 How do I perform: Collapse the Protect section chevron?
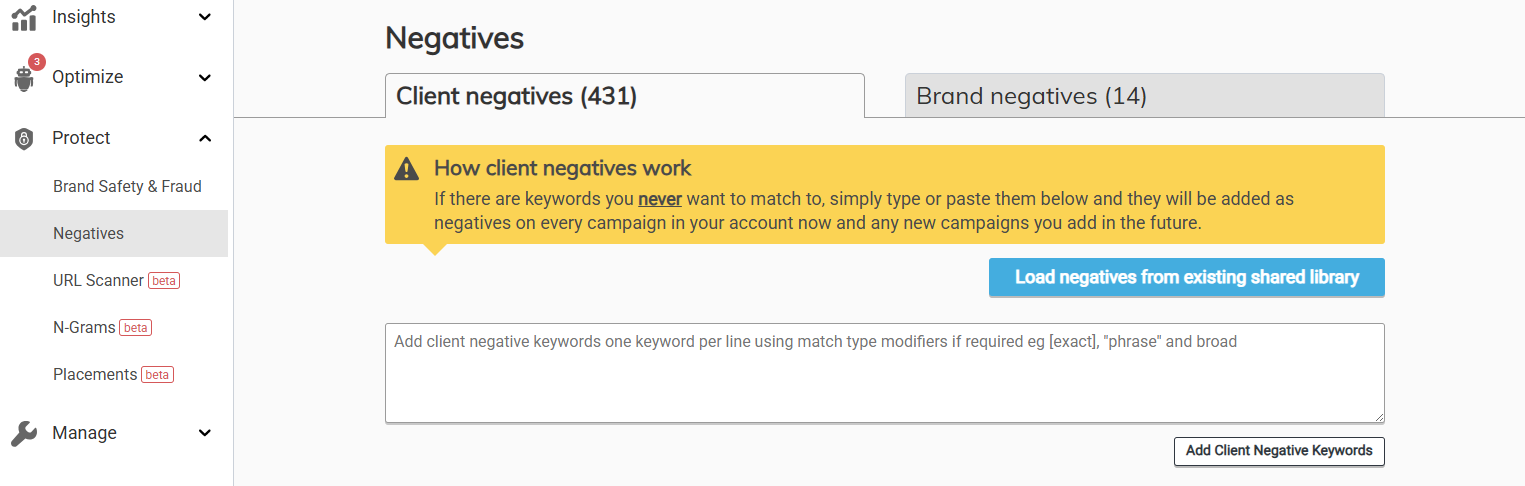[x=205, y=138]
